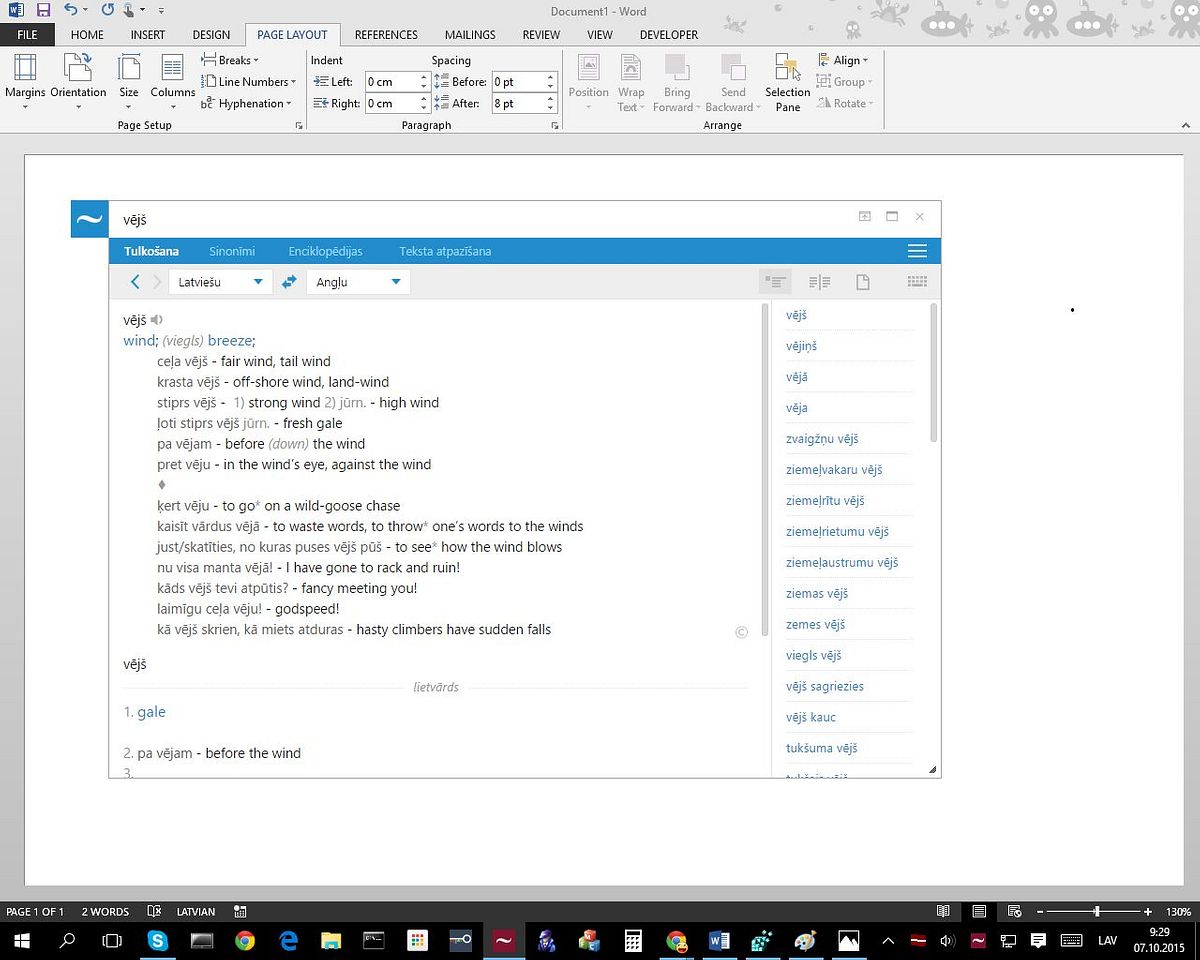Image resolution: width=1200 pixels, height=960 pixels.
Task: Click the zoom in plus button
Action: (x=1147, y=911)
